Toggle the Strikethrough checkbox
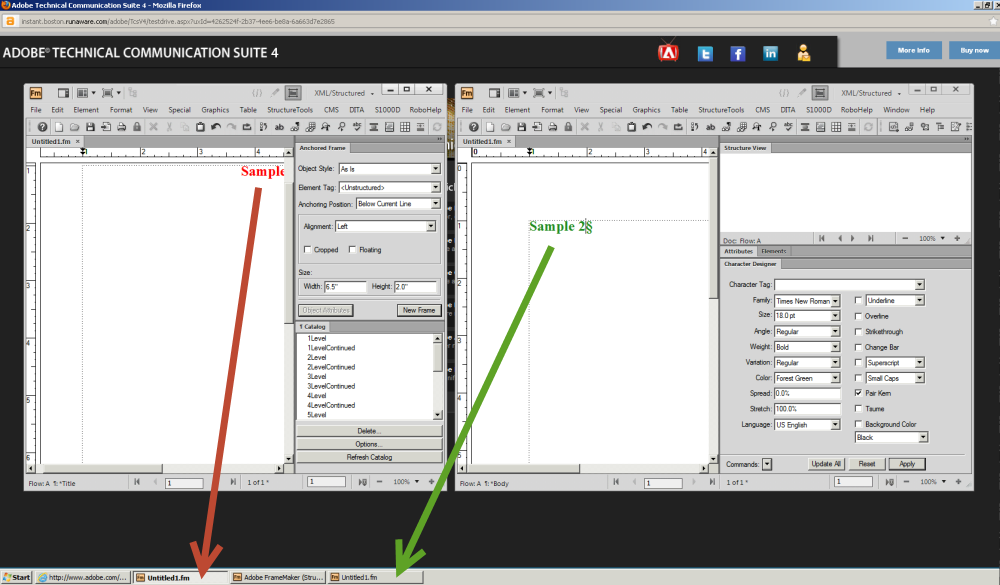The width and height of the screenshot is (1000, 585). coord(858,332)
